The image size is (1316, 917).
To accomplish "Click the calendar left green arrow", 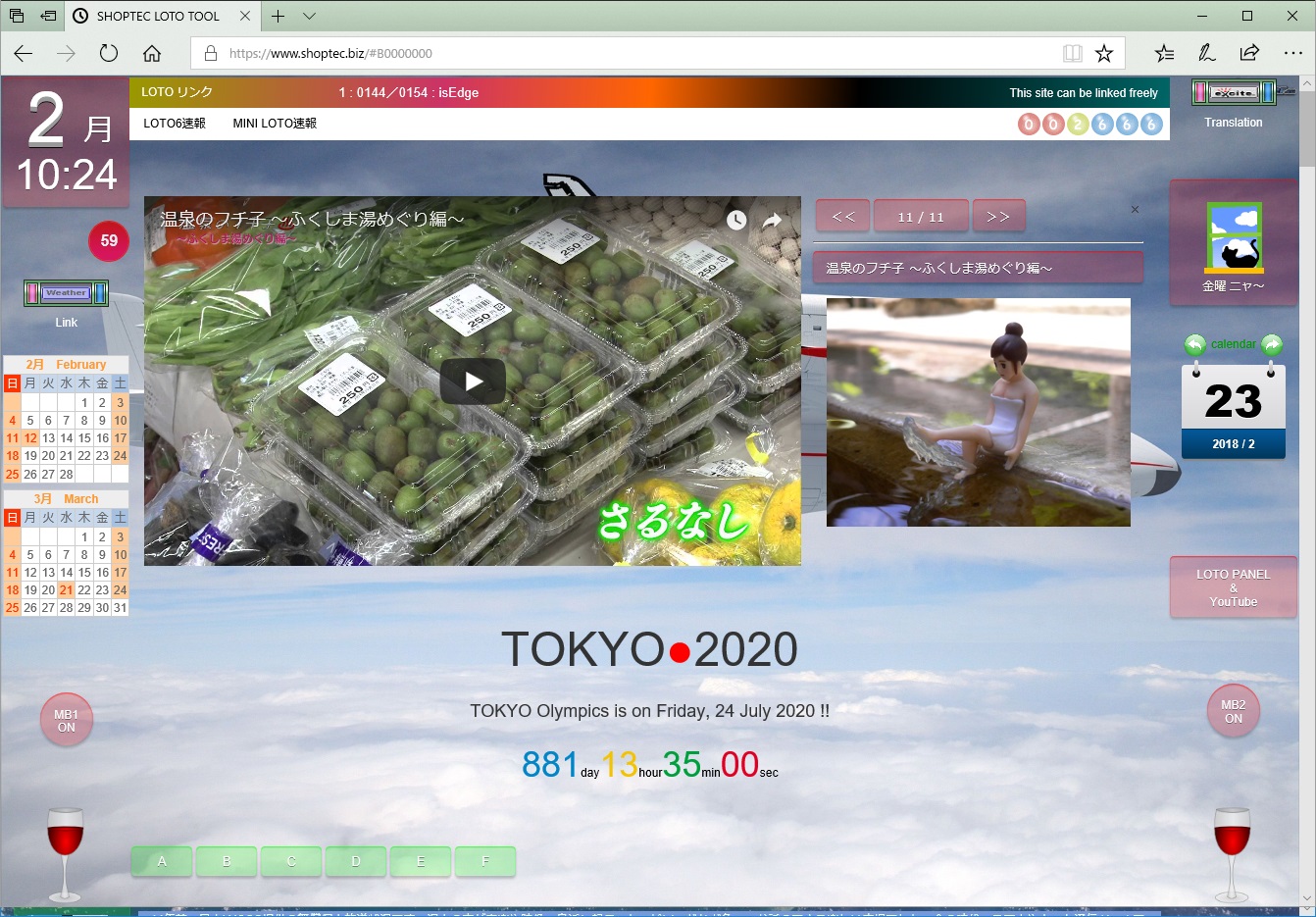I will click(x=1194, y=345).
